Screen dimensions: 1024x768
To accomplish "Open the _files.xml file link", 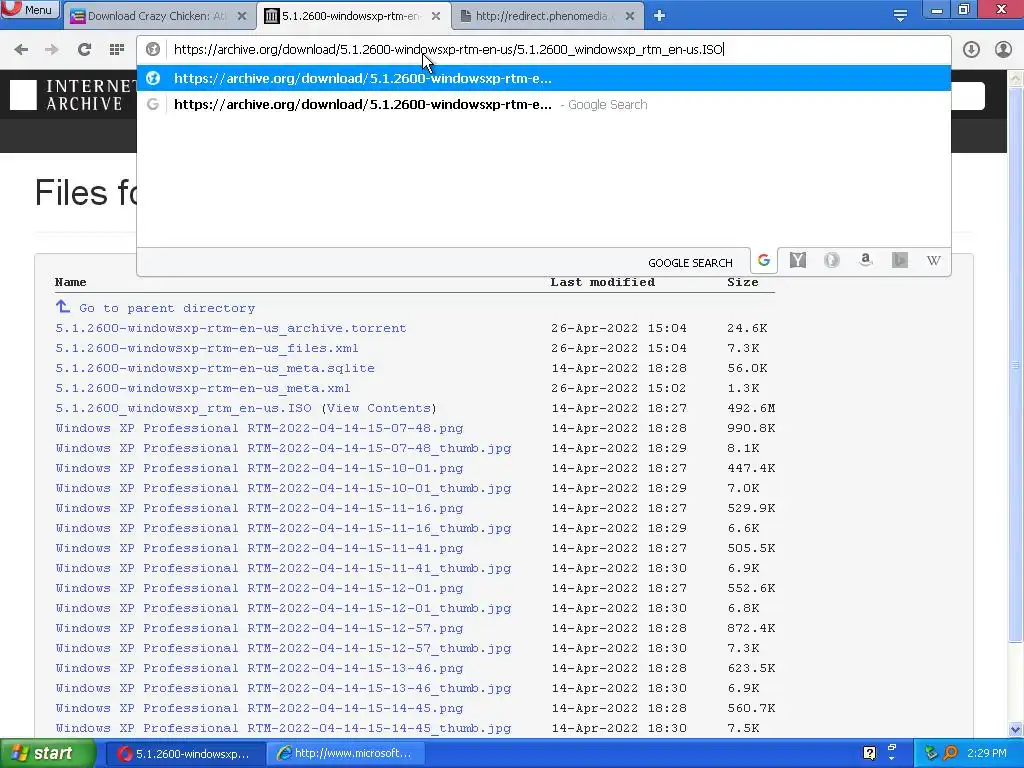I will [207, 348].
